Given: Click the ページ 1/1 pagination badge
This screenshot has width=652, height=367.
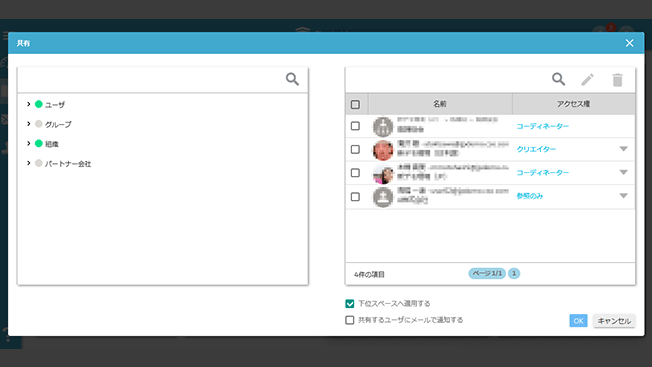Looking at the screenshot, I should pos(487,273).
